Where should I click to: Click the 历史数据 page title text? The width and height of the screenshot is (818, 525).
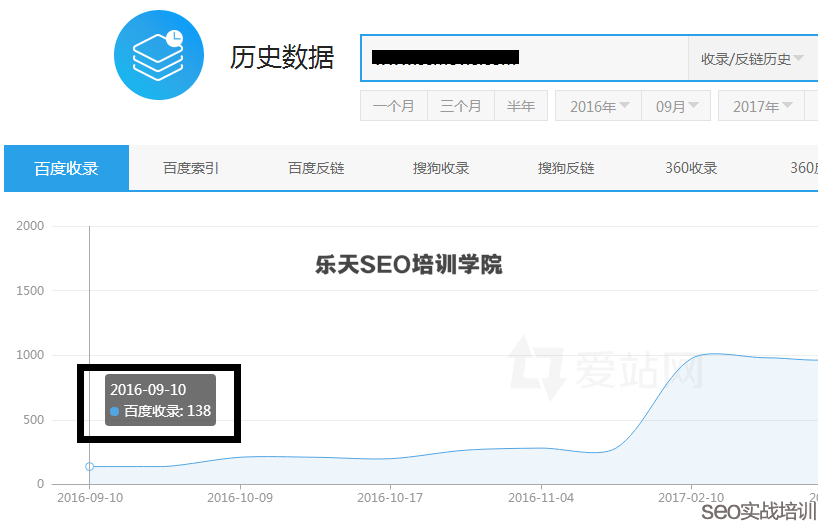282,57
